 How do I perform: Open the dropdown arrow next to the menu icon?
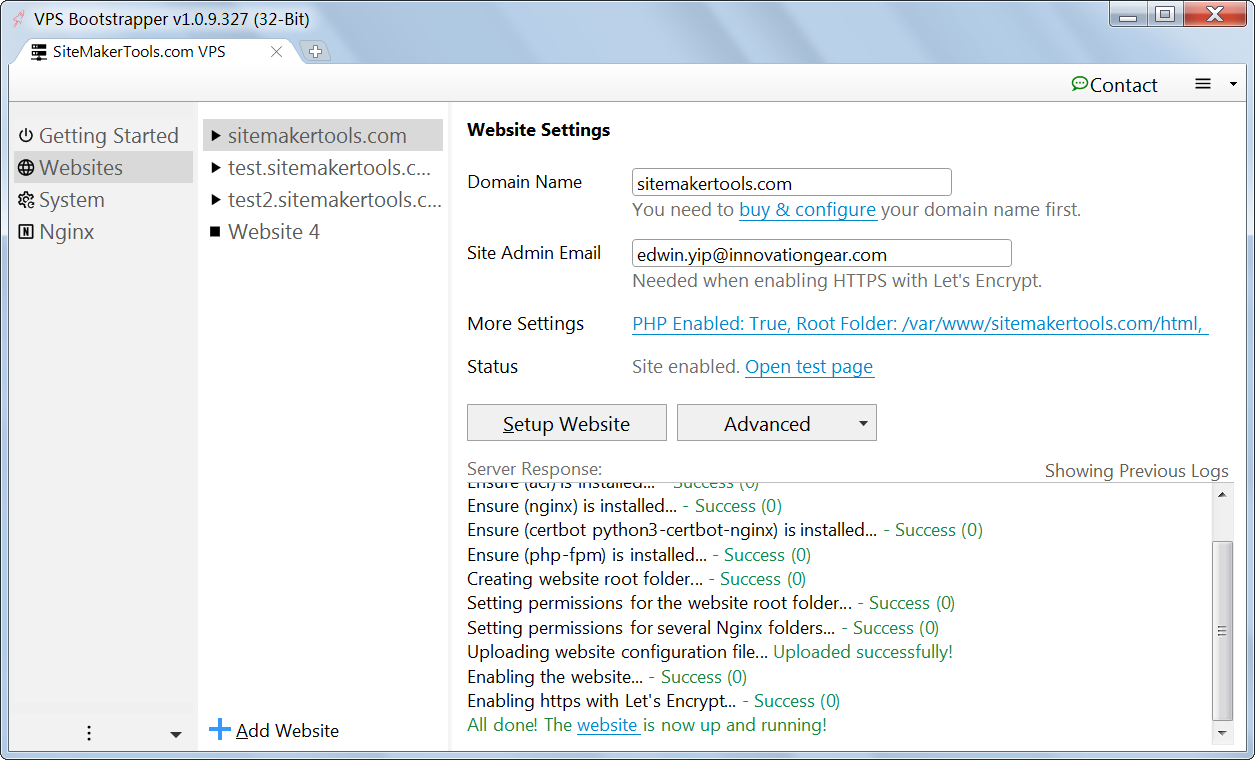(x=1232, y=85)
